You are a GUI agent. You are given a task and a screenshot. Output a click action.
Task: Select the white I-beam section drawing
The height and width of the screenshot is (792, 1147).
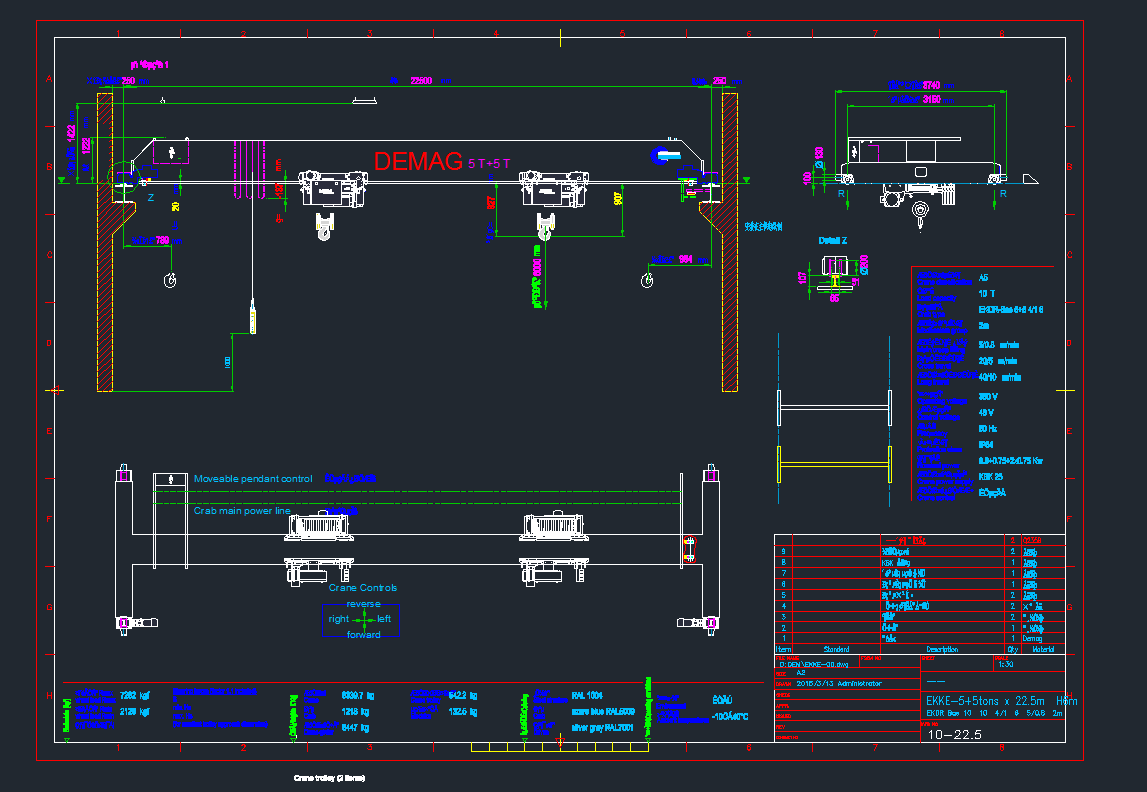(835, 406)
